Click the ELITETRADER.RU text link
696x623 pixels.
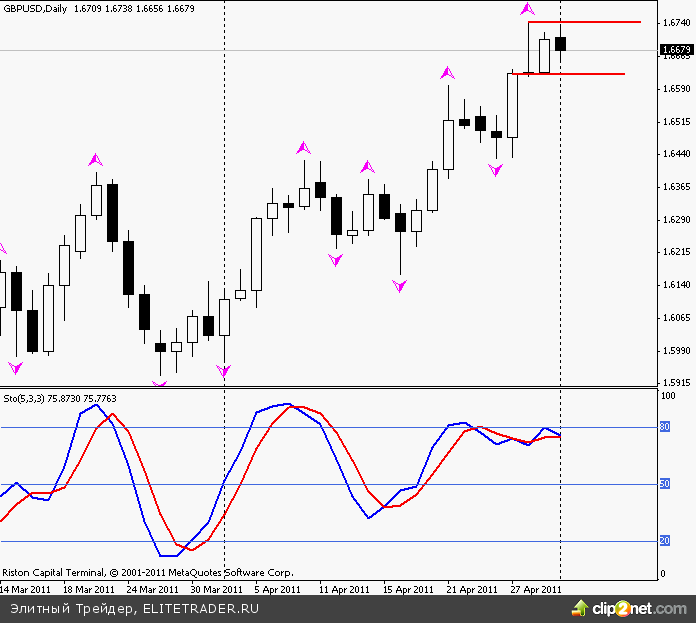click(201, 608)
